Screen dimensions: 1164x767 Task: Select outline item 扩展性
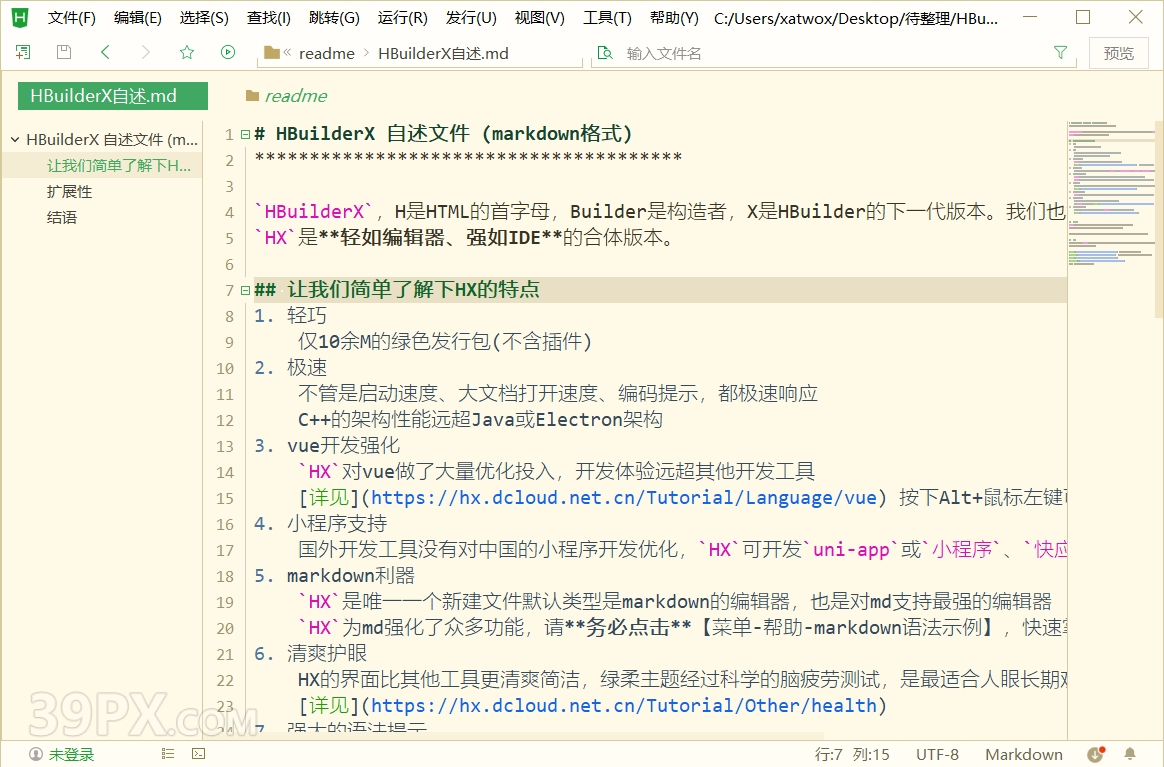tap(69, 192)
